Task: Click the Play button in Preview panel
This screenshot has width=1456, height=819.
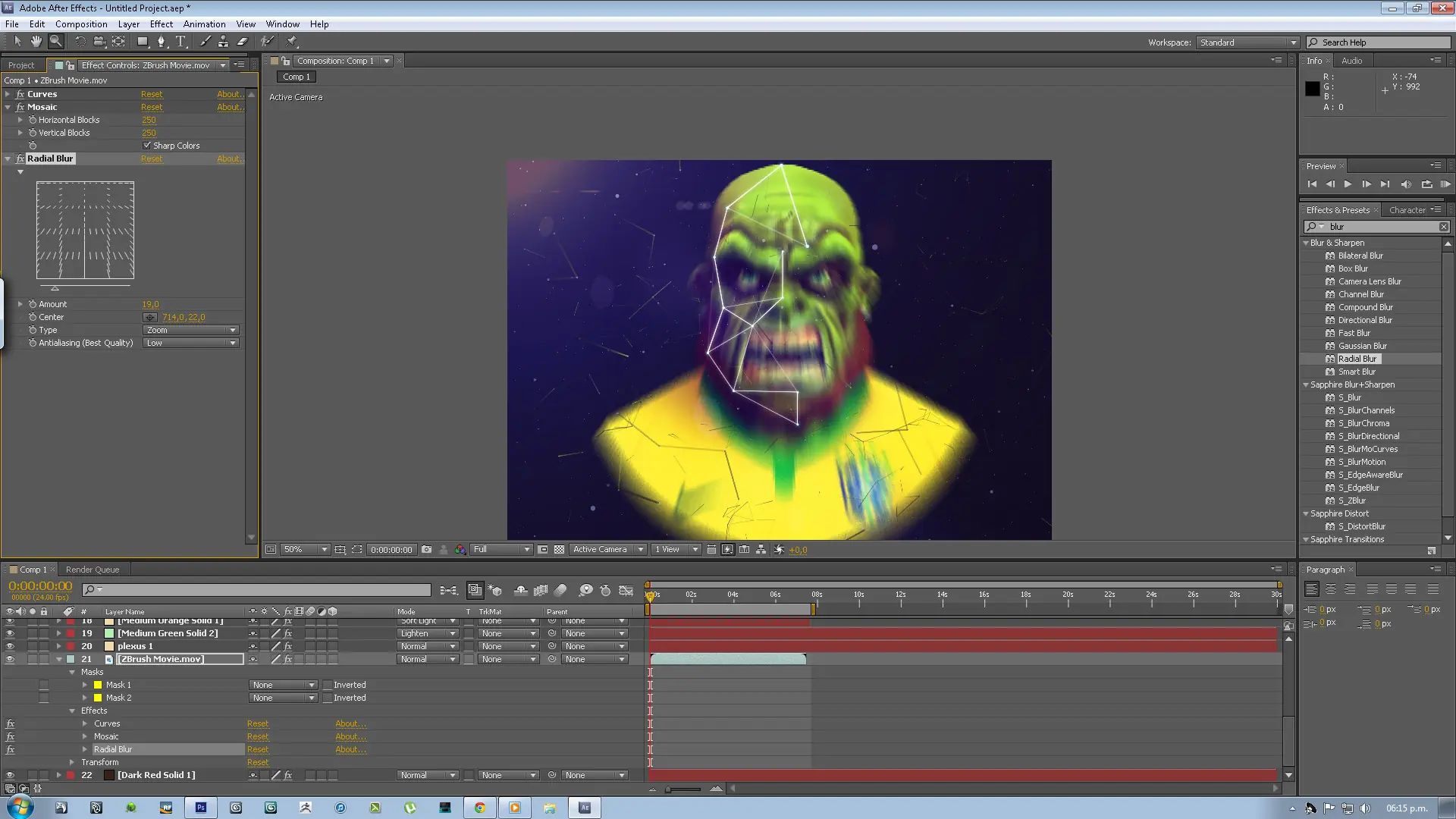Action: 1348,184
